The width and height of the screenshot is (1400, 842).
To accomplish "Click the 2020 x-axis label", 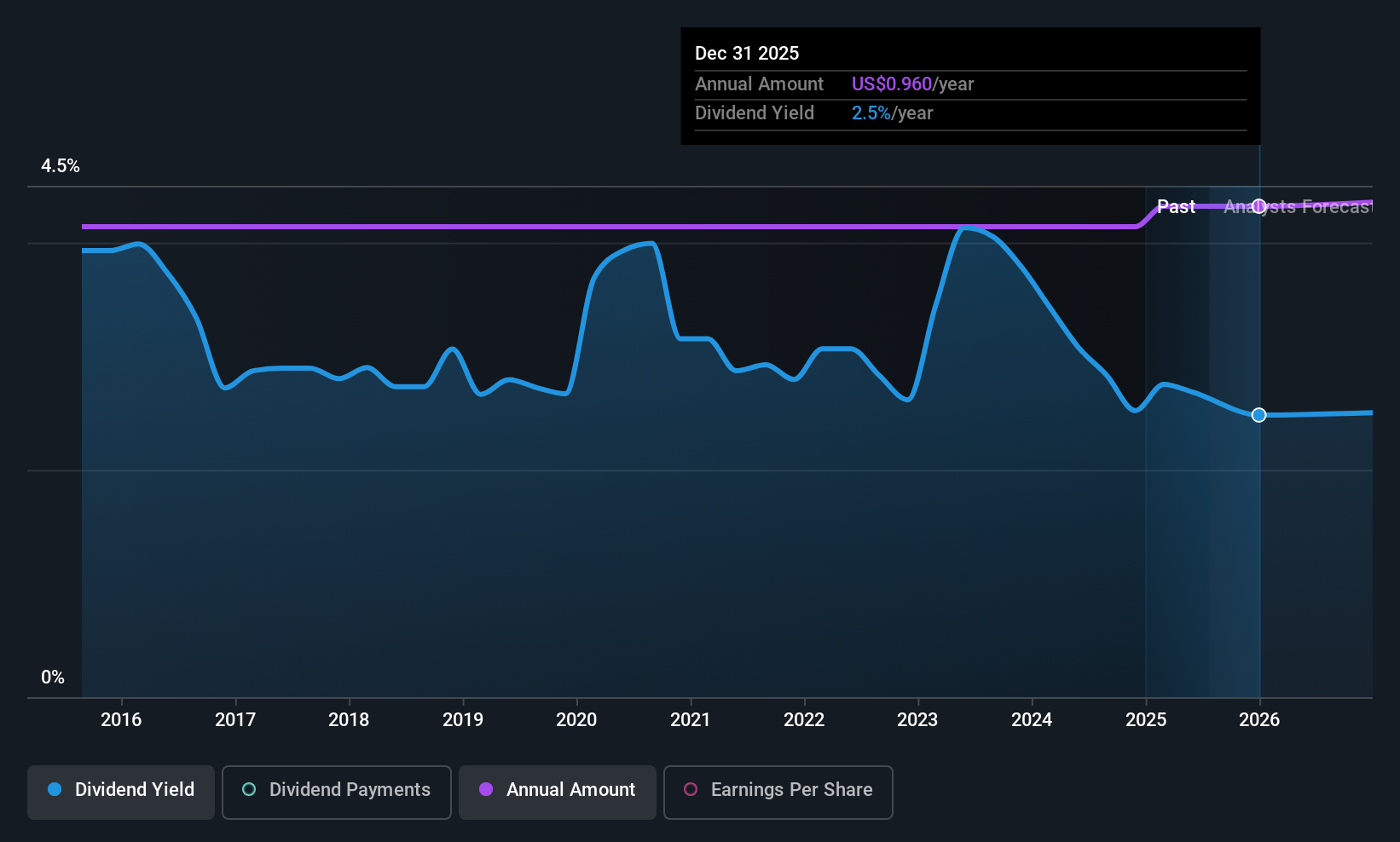I will click(576, 719).
